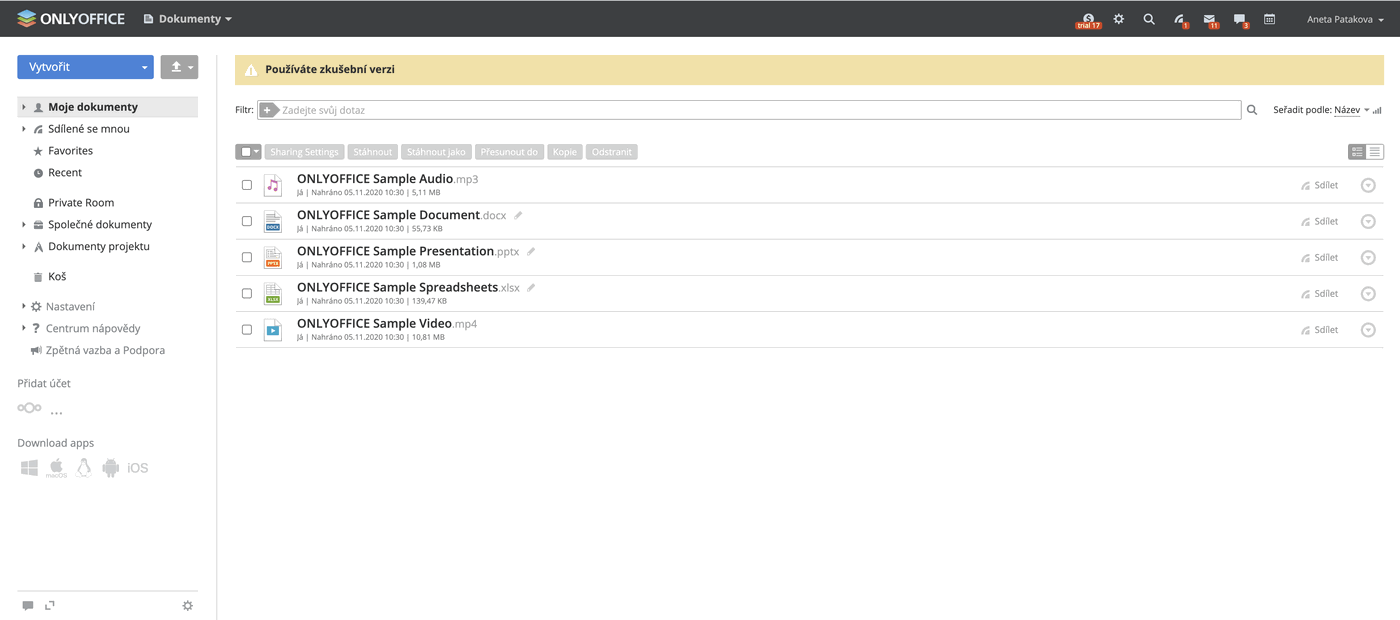Toggle the sort direction icon

click(1378, 110)
